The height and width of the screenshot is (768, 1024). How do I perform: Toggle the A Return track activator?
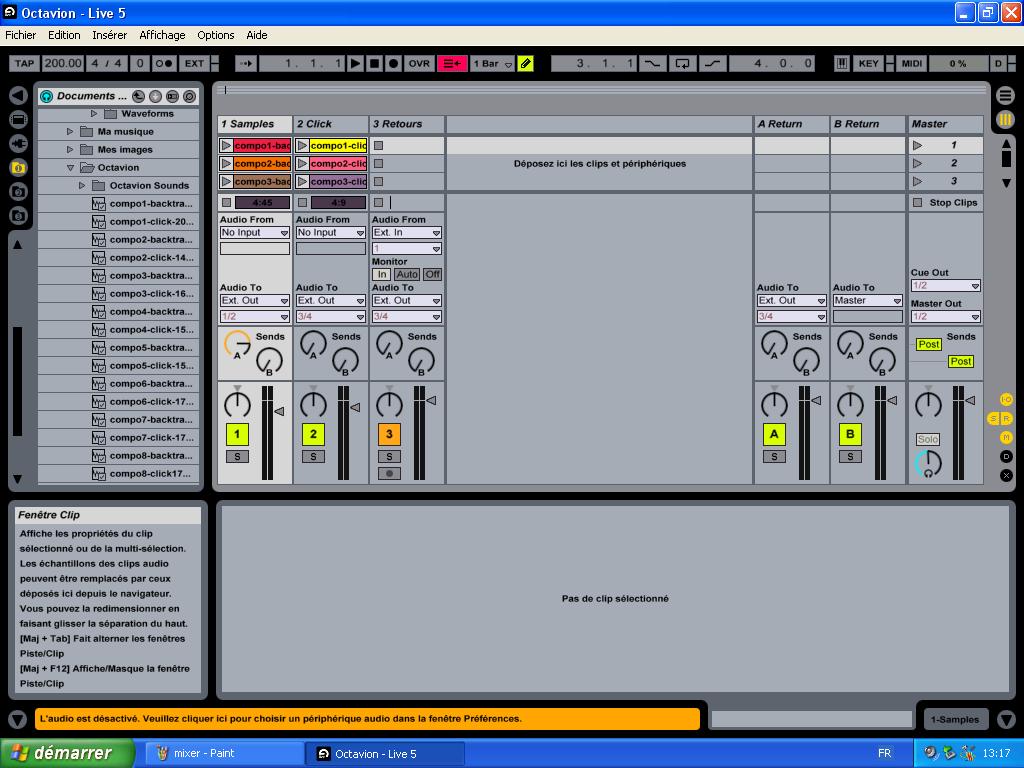pos(774,434)
